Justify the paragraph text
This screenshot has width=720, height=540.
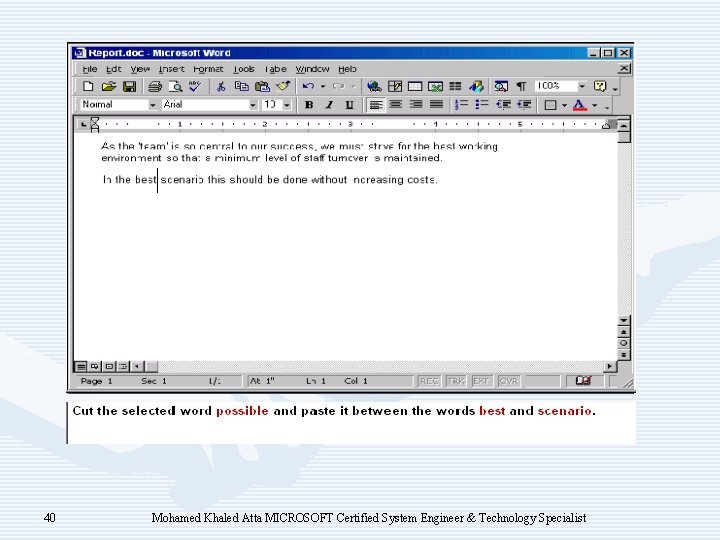436,105
